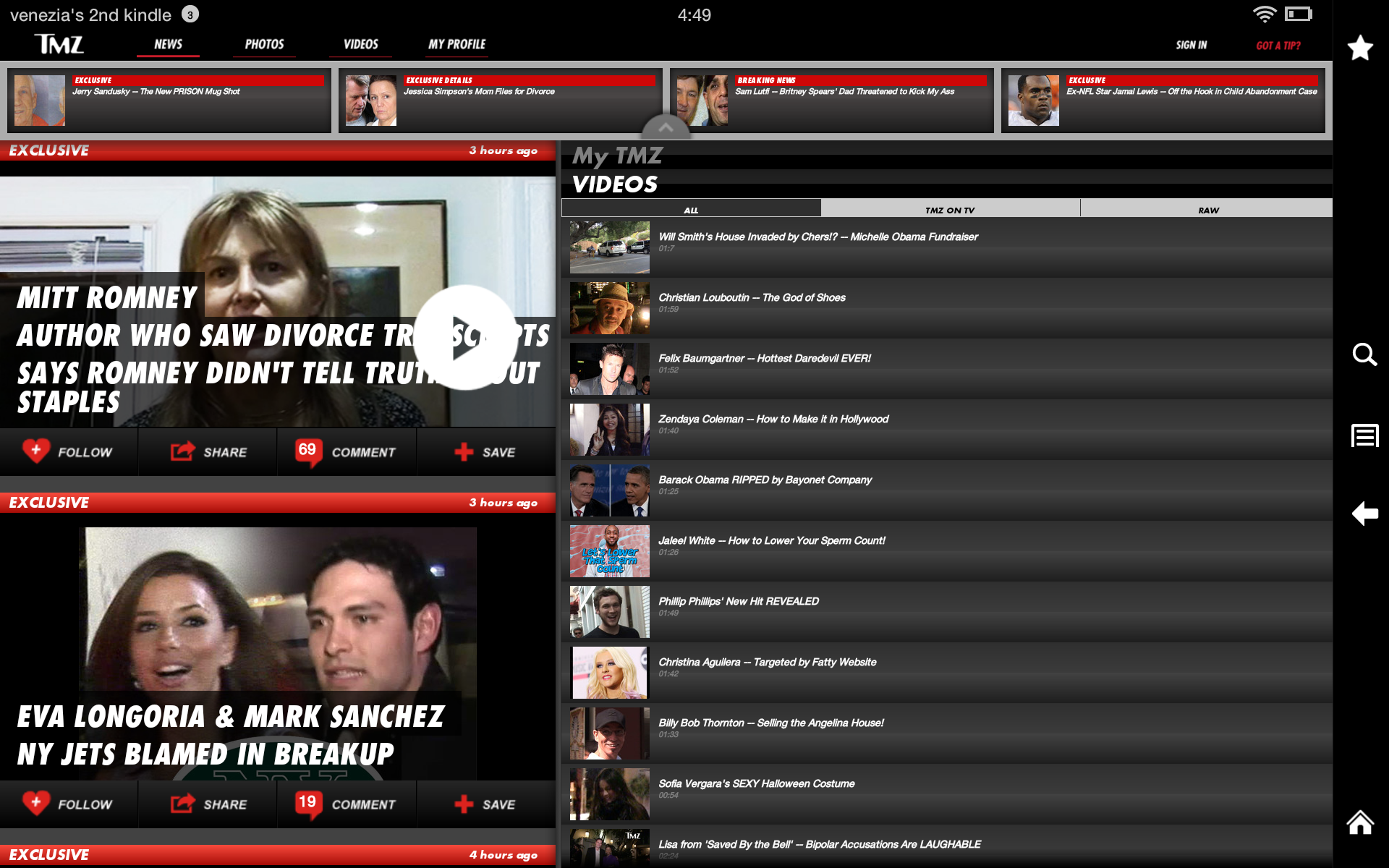Open the MY PROFILE tab
1389x868 pixels.
coord(456,45)
